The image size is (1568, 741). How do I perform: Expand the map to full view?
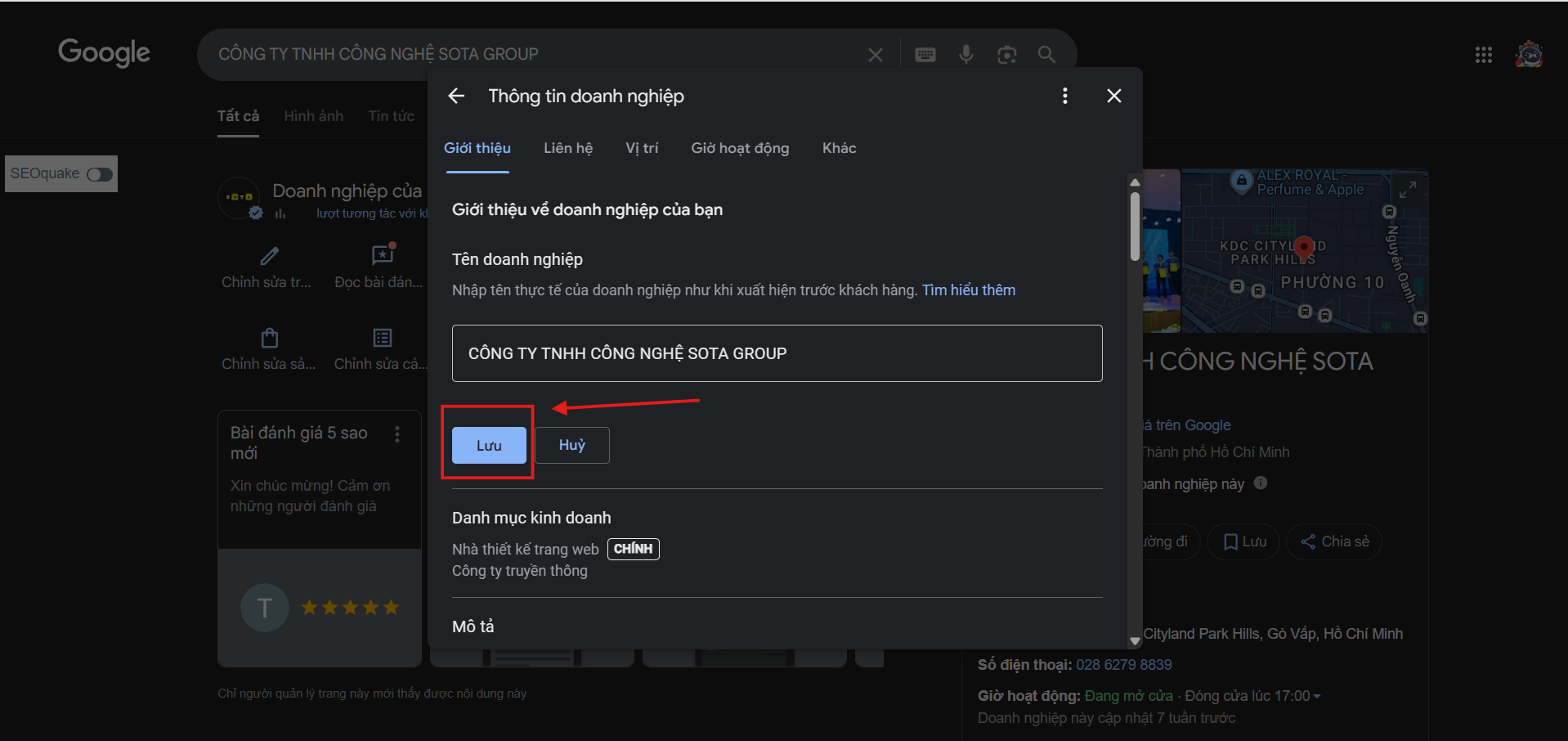[x=1407, y=190]
